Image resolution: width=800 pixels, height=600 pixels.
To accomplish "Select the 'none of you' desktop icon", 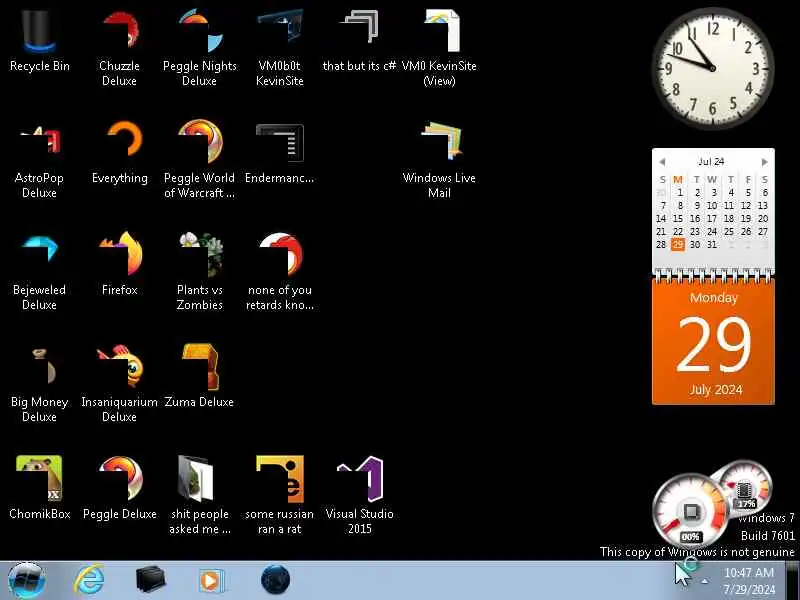I will (280, 254).
